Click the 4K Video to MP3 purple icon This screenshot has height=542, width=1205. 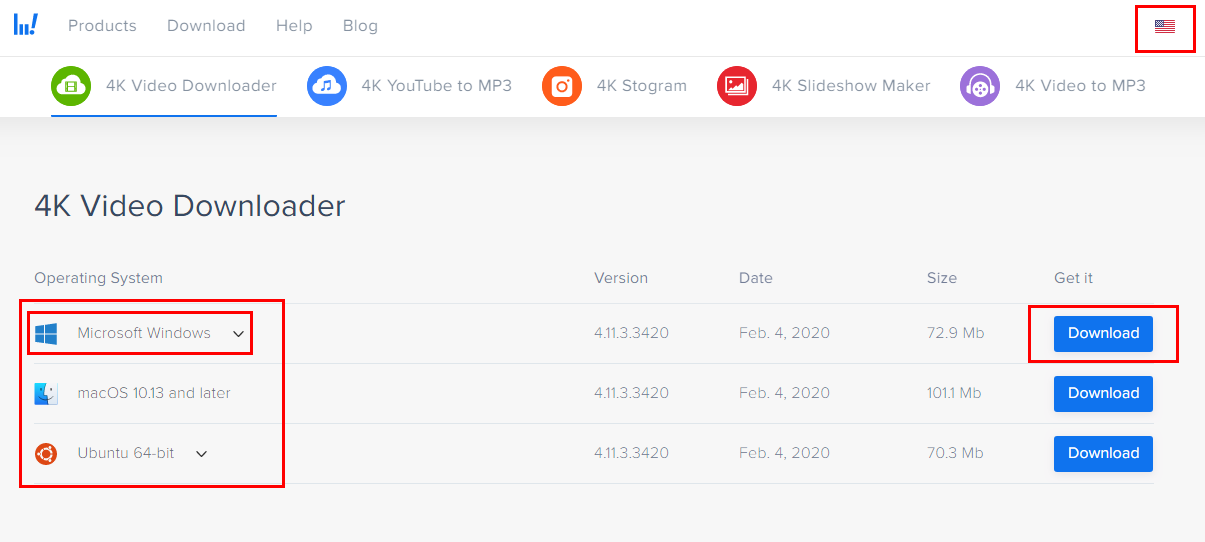980,86
